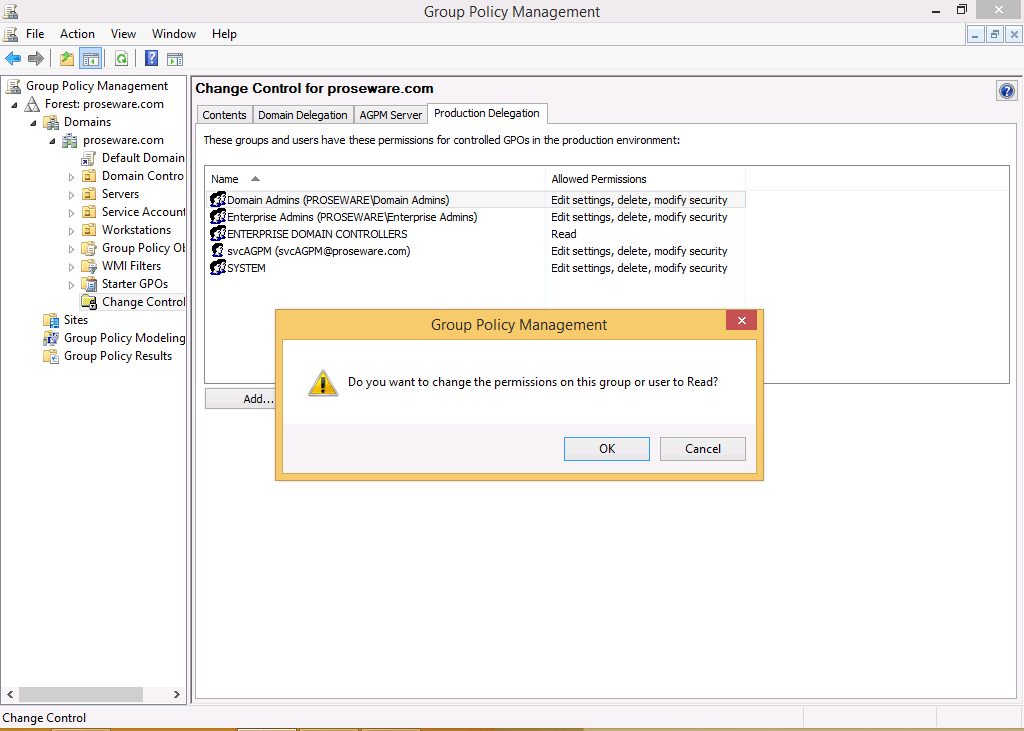Toggle Show/Hide Console Tree toolbar icon
1024x731 pixels.
[91, 59]
